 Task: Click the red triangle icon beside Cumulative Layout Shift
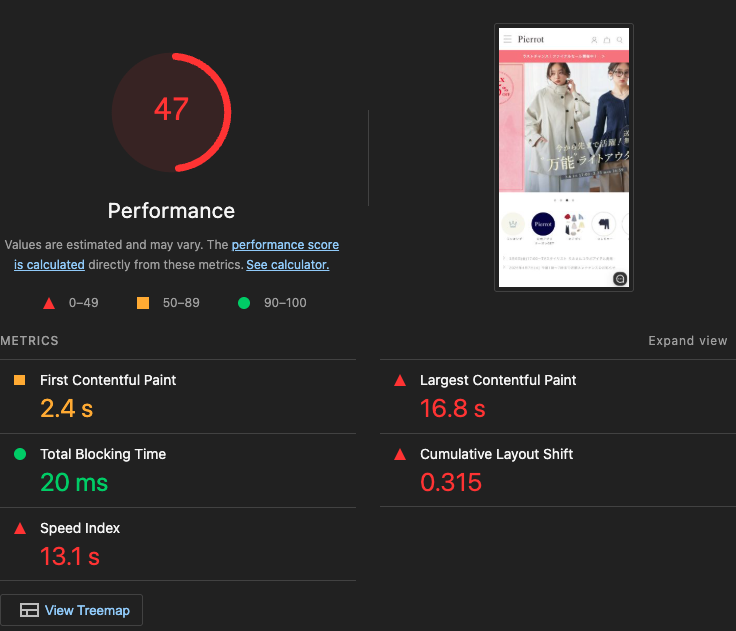pos(400,454)
